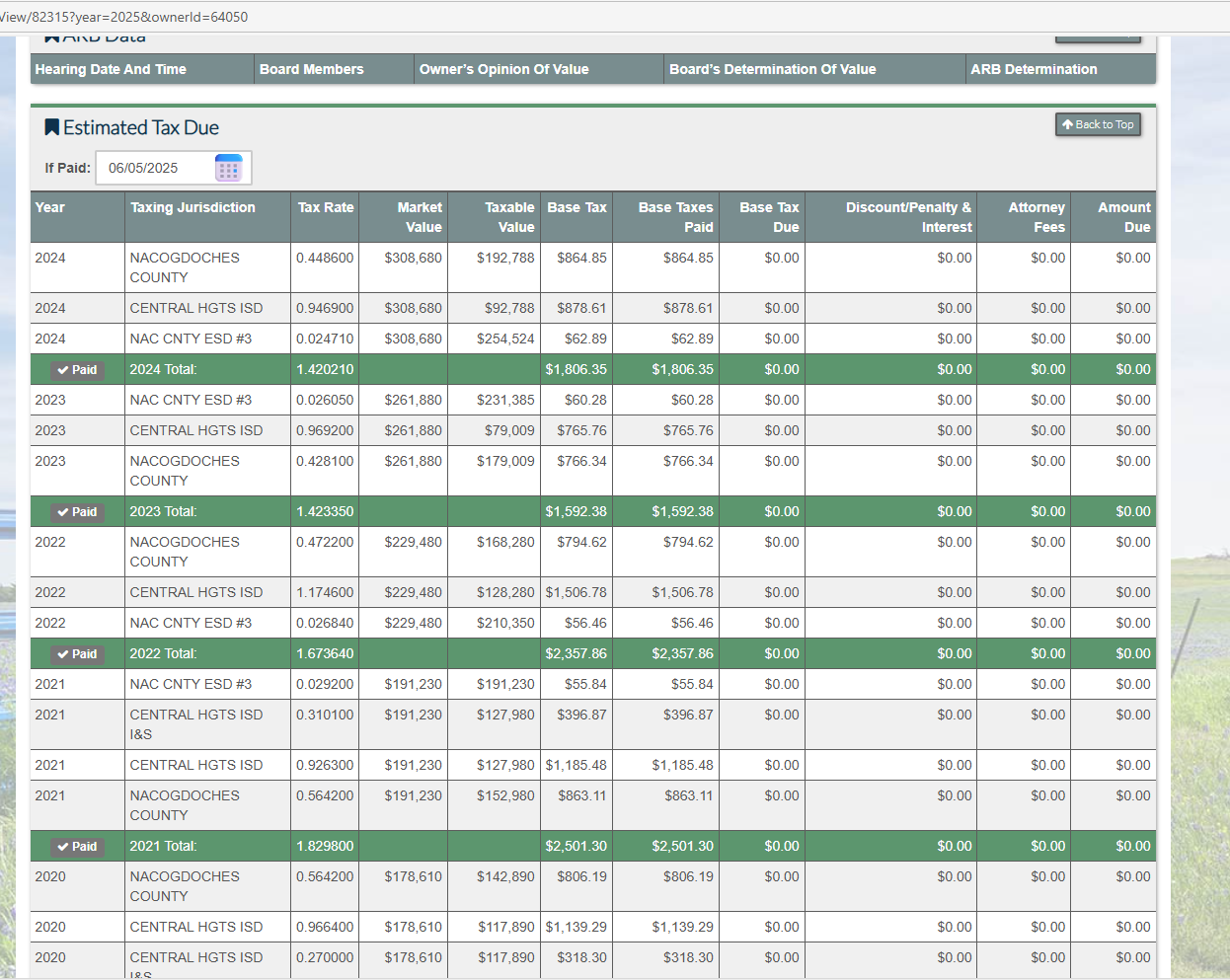Click the Taxing Jurisdiction column header
1230x980 pixels.
coord(192,207)
